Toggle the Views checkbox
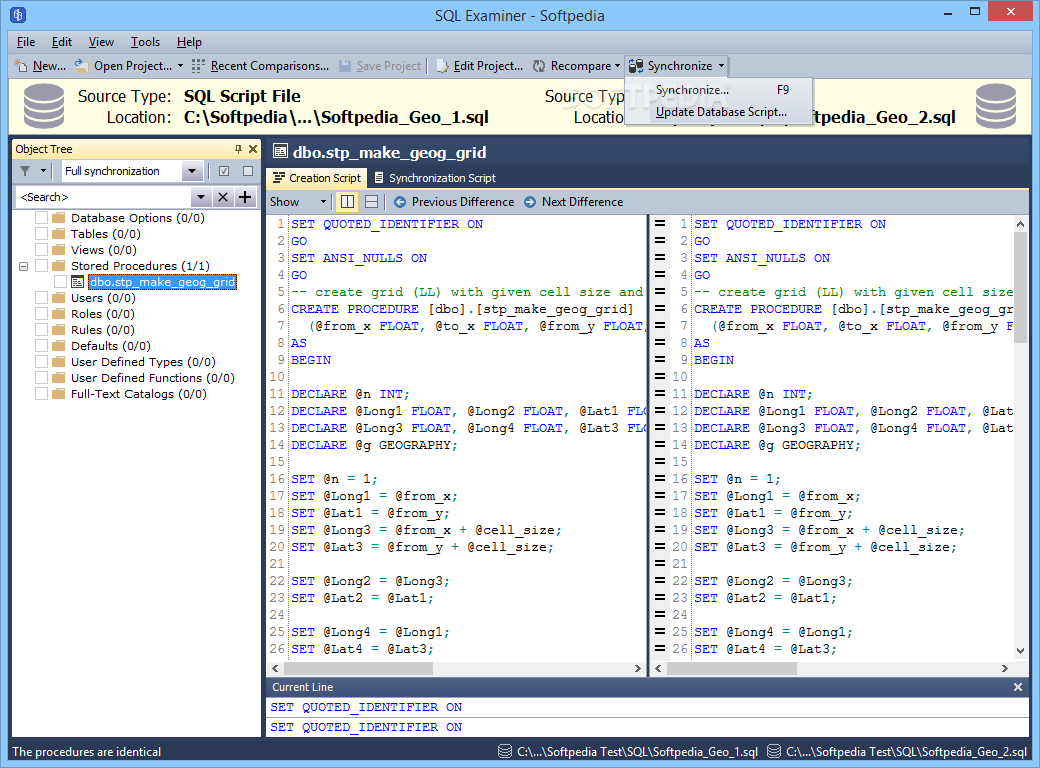This screenshot has width=1040, height=768. tap(42, 249)
